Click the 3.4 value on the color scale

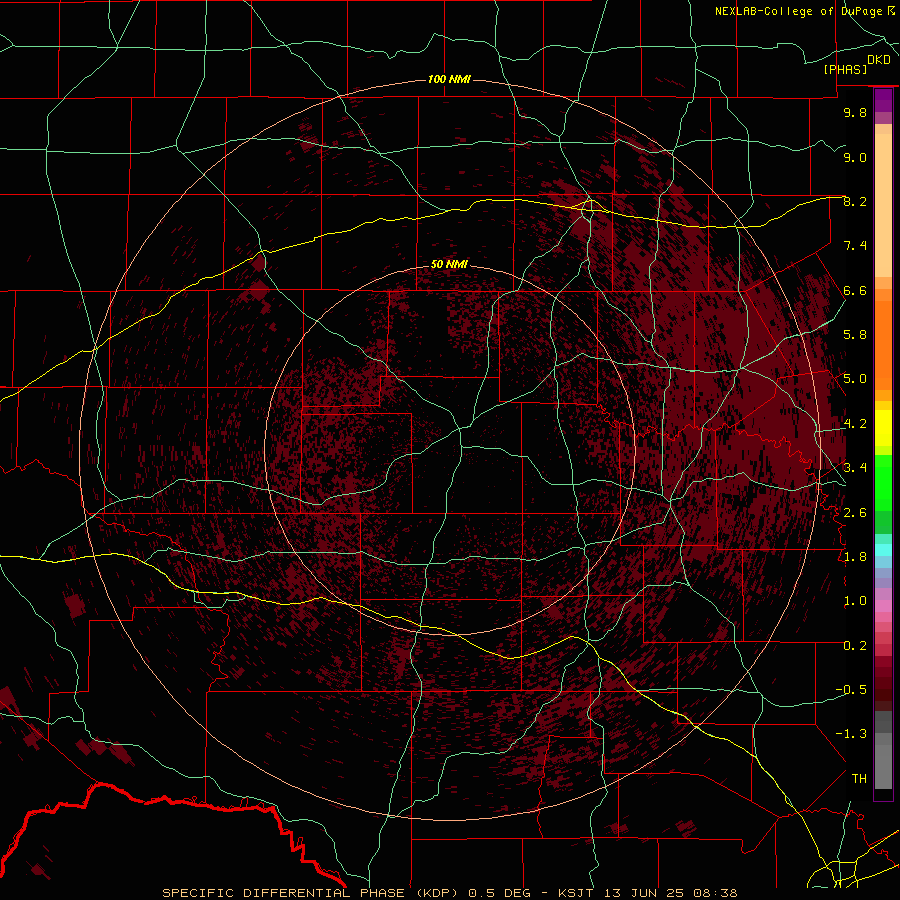click(x=855, y=468)
